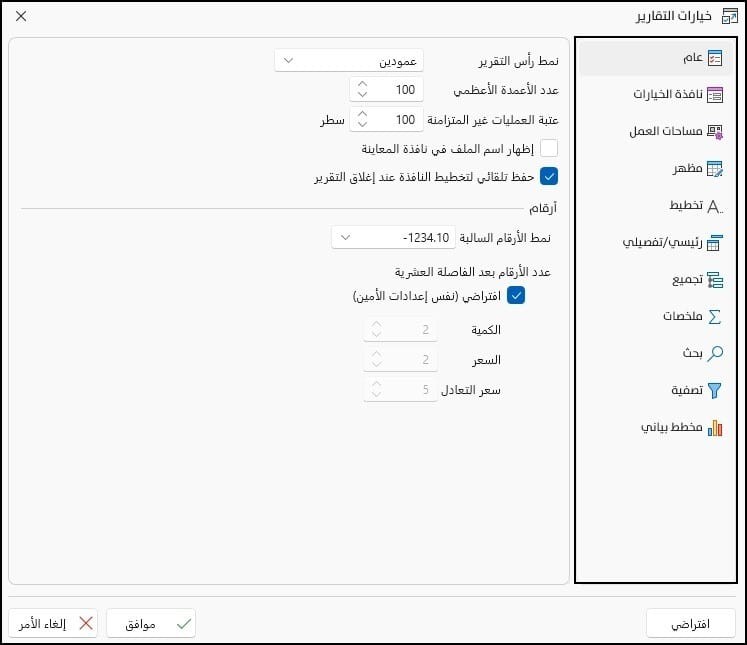Click the إلغاء الأمر cancel button
This screenshot has height=645, width=747.
pos(53,623)
